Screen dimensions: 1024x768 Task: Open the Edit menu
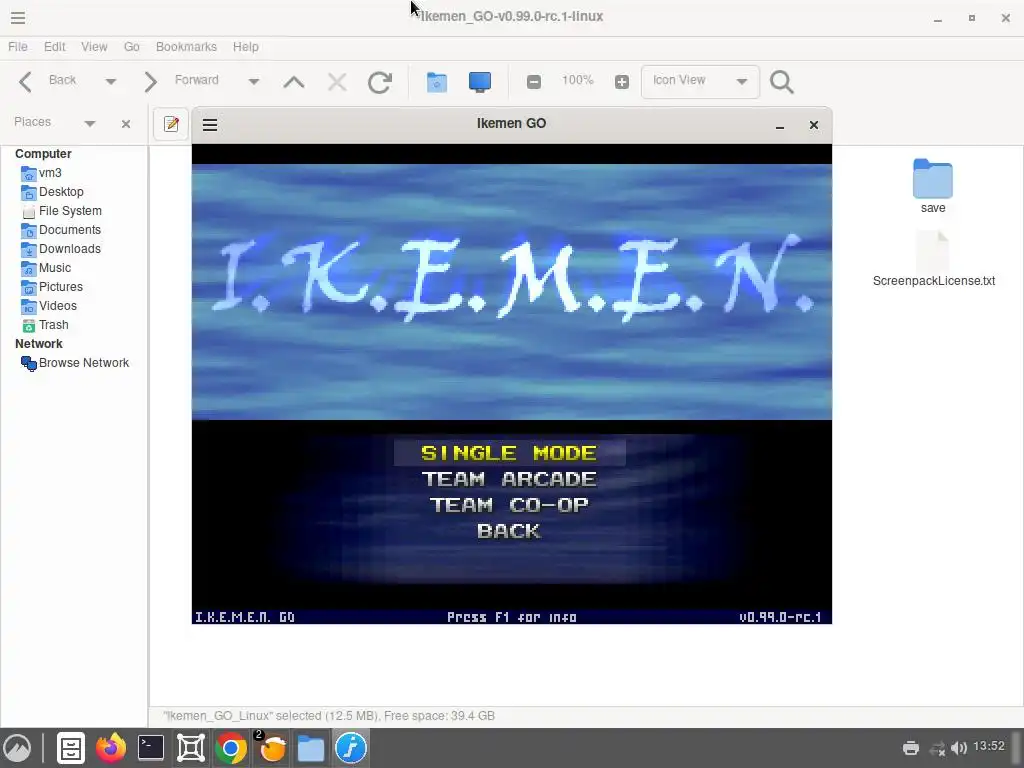click(54, 47)
